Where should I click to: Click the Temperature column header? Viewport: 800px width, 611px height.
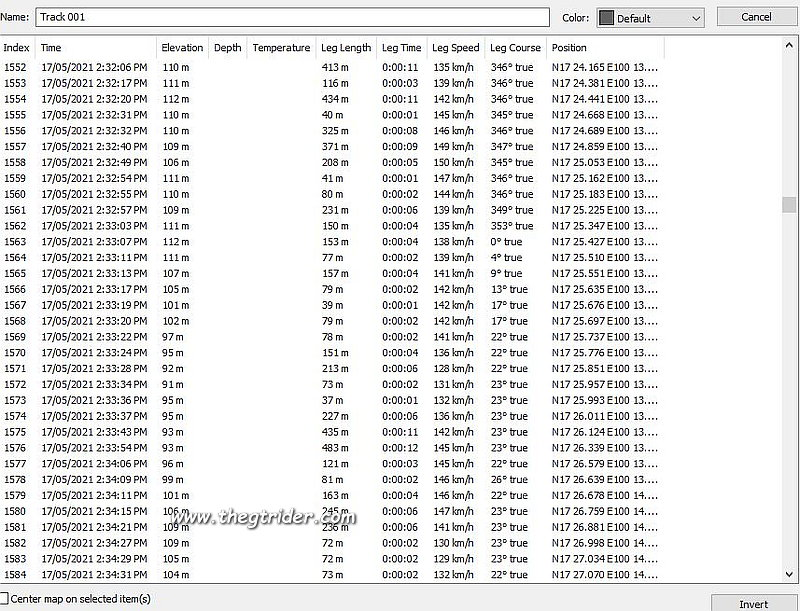point(281,48)
